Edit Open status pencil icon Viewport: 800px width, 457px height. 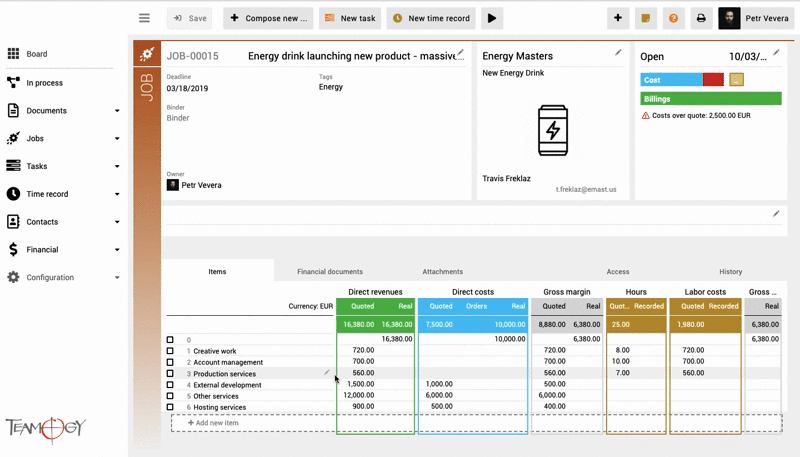(776, 52)
